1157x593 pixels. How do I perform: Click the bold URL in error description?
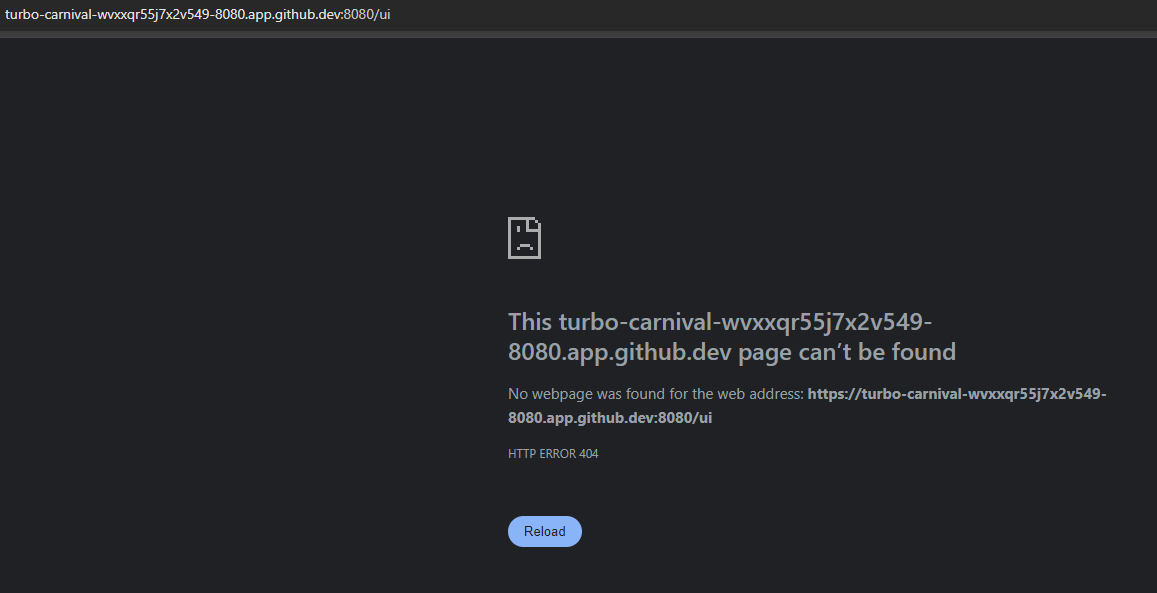pos(807,406)
